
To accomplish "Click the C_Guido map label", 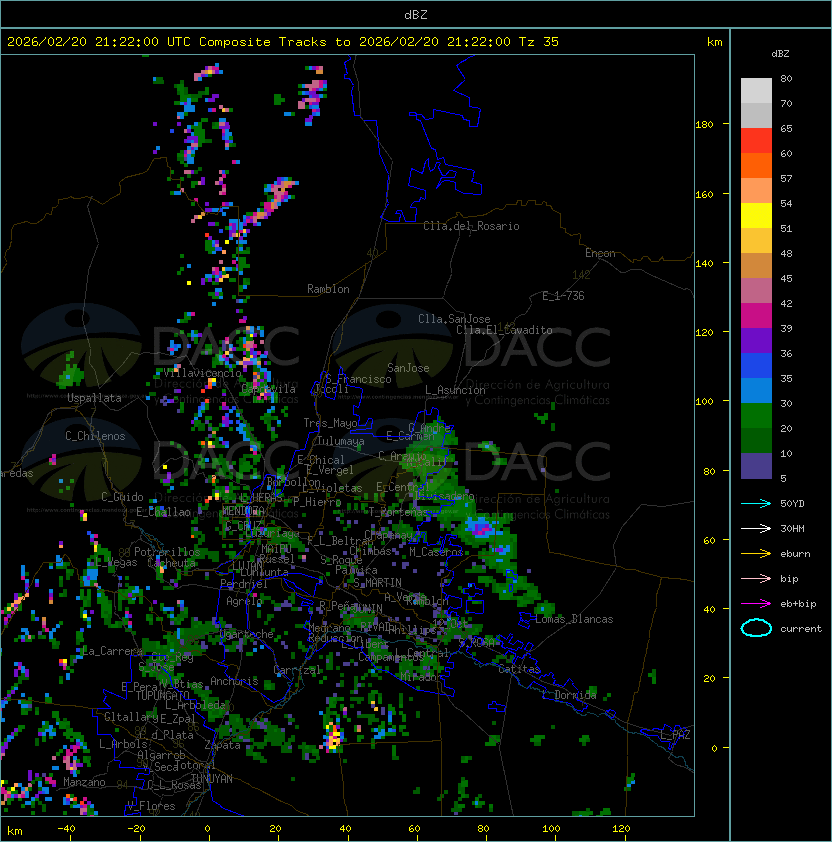I will coord(122,497).
